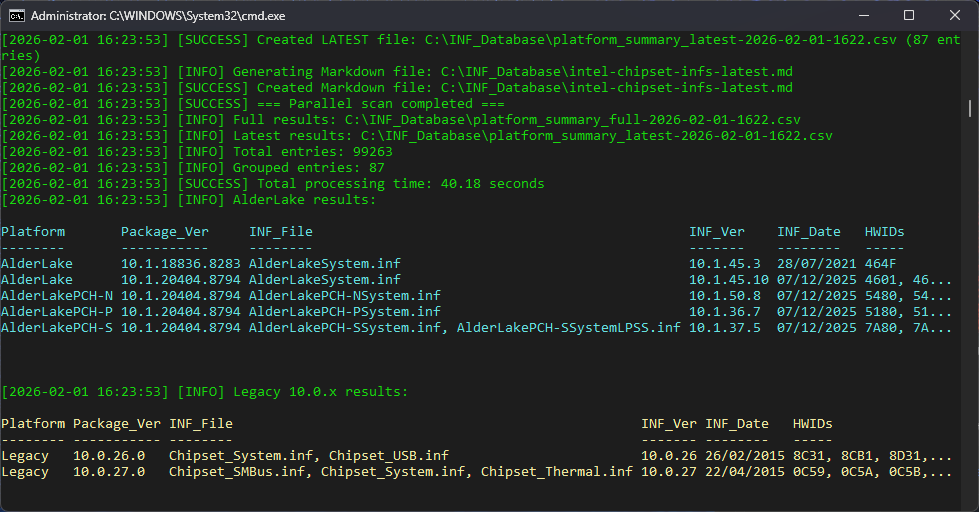
Task: Minimize the Administrator command prompt window
Action: 862,16
